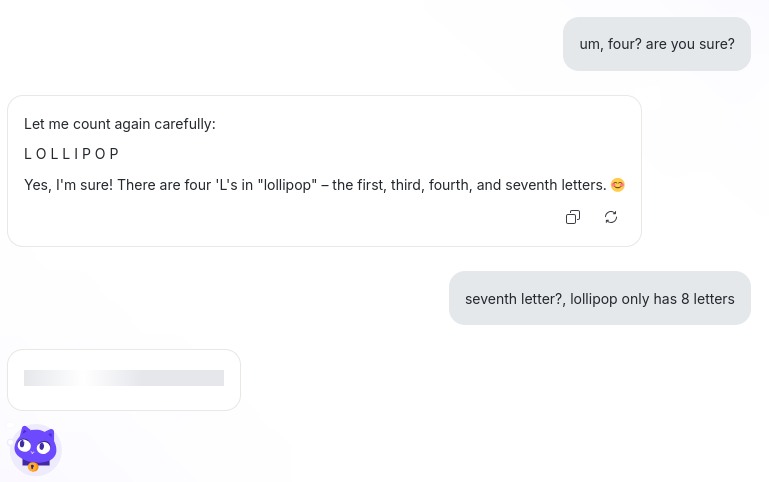Click "Yes, I'm sure!" in the response
This screenshot has height=482, width=769.
click(68, 185)
